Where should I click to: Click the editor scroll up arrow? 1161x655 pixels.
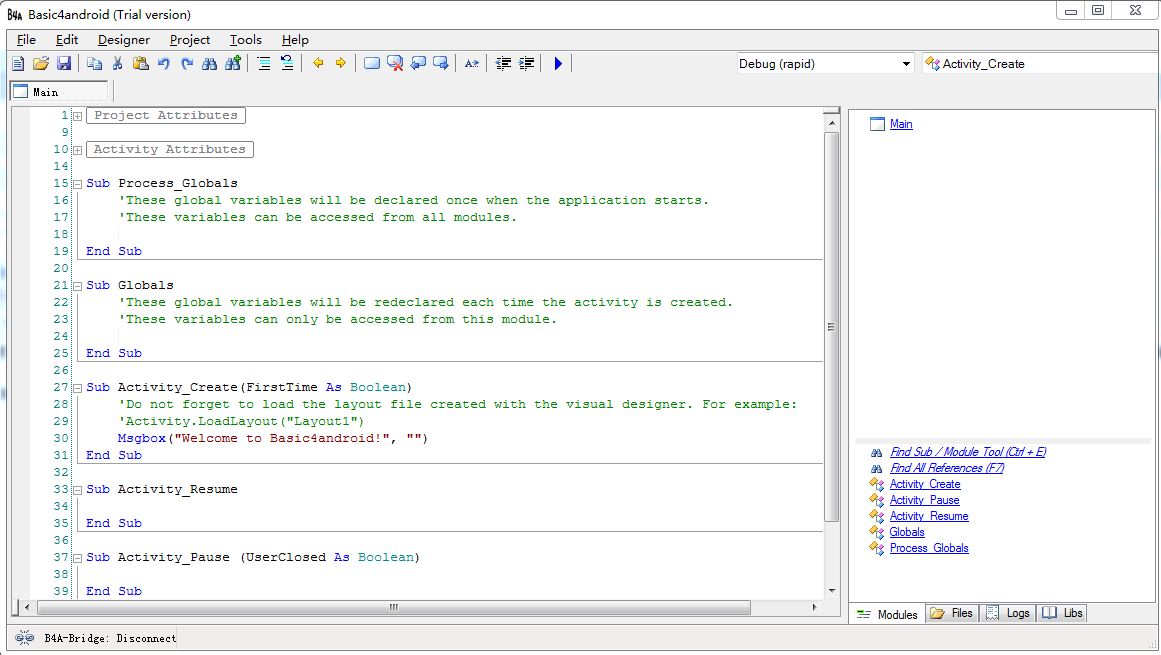832,123
